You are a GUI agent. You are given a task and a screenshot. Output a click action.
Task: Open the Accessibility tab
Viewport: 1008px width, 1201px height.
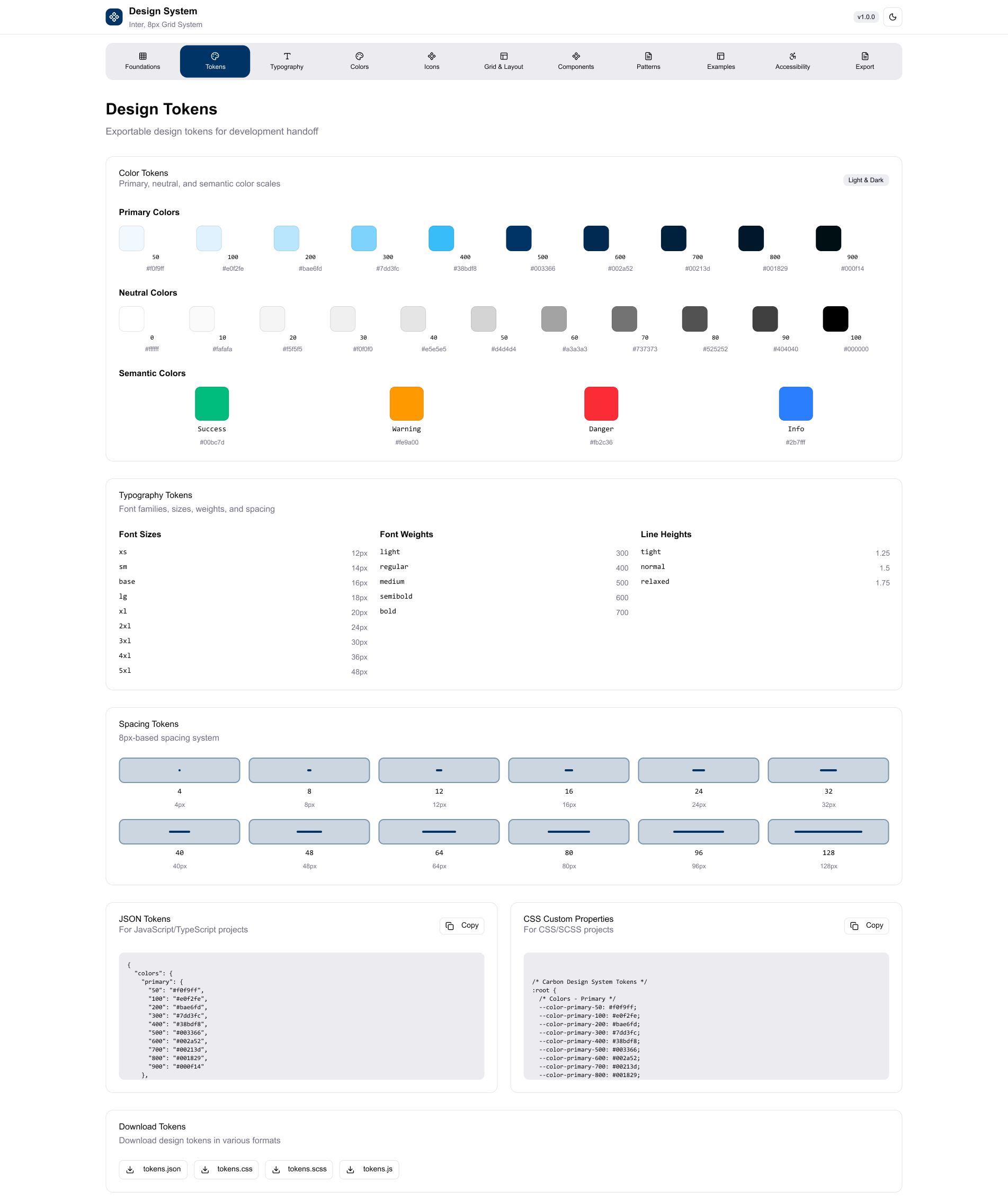792,61
